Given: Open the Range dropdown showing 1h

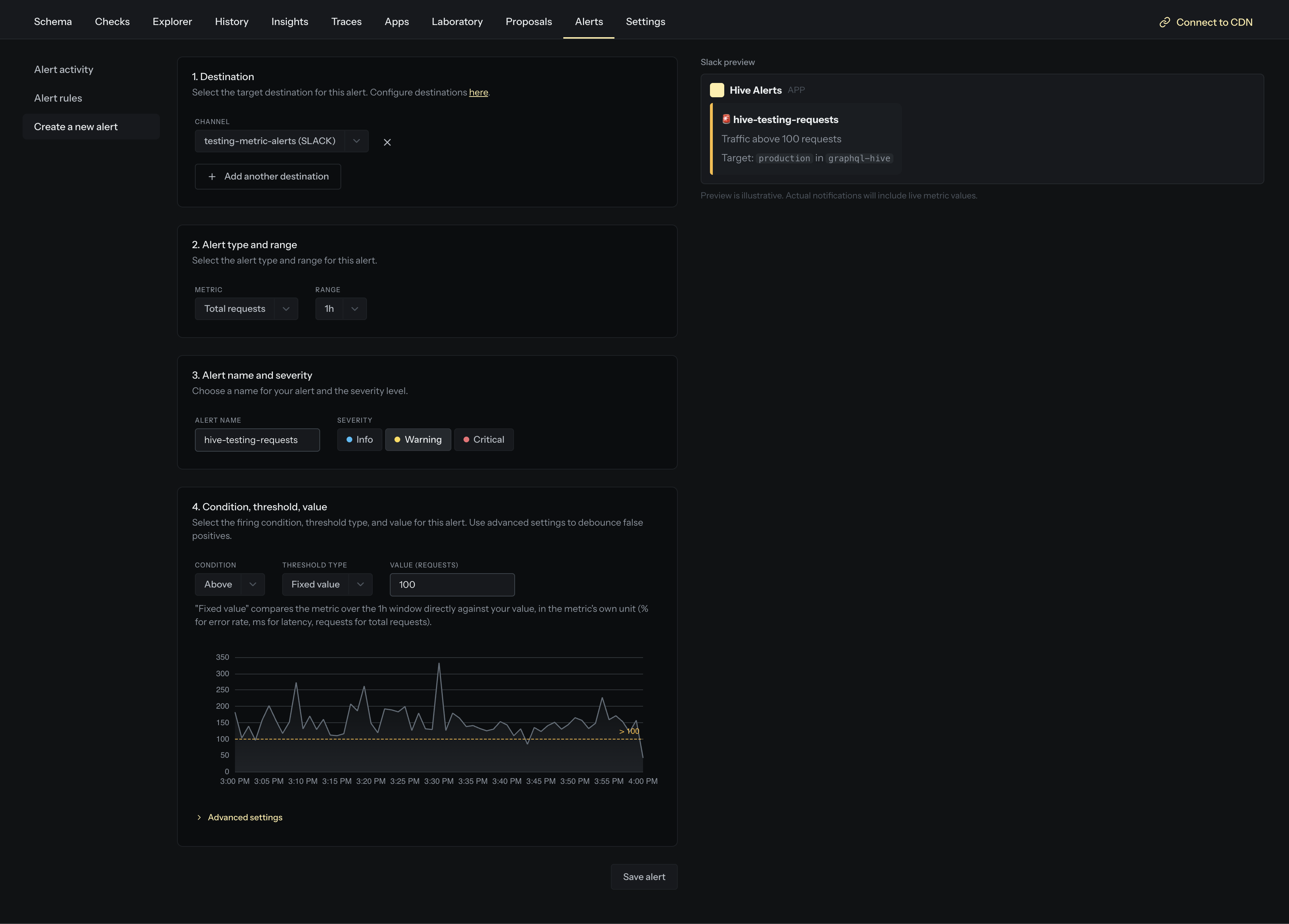Looking at the screenshot, I should 341,309.
